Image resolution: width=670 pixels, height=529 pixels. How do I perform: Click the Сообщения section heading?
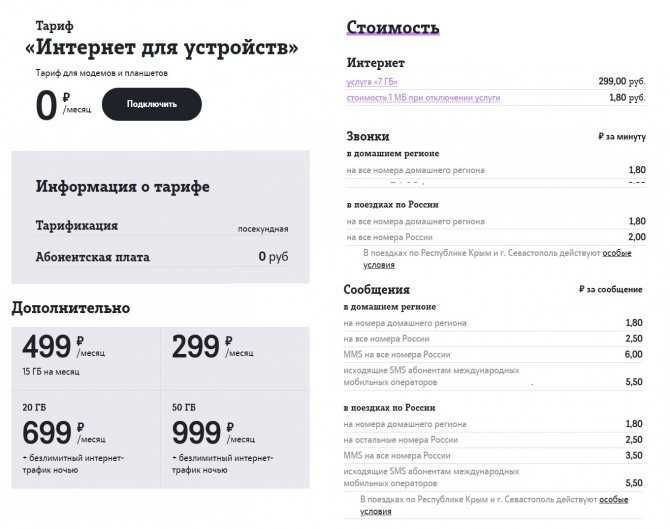coord(376,289)
